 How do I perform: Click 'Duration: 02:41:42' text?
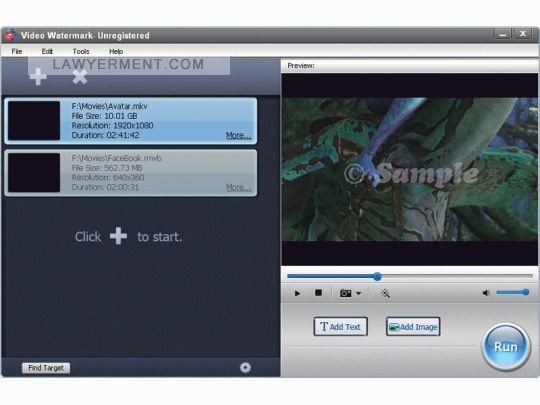pyautogui.click(x=105, y=135)
